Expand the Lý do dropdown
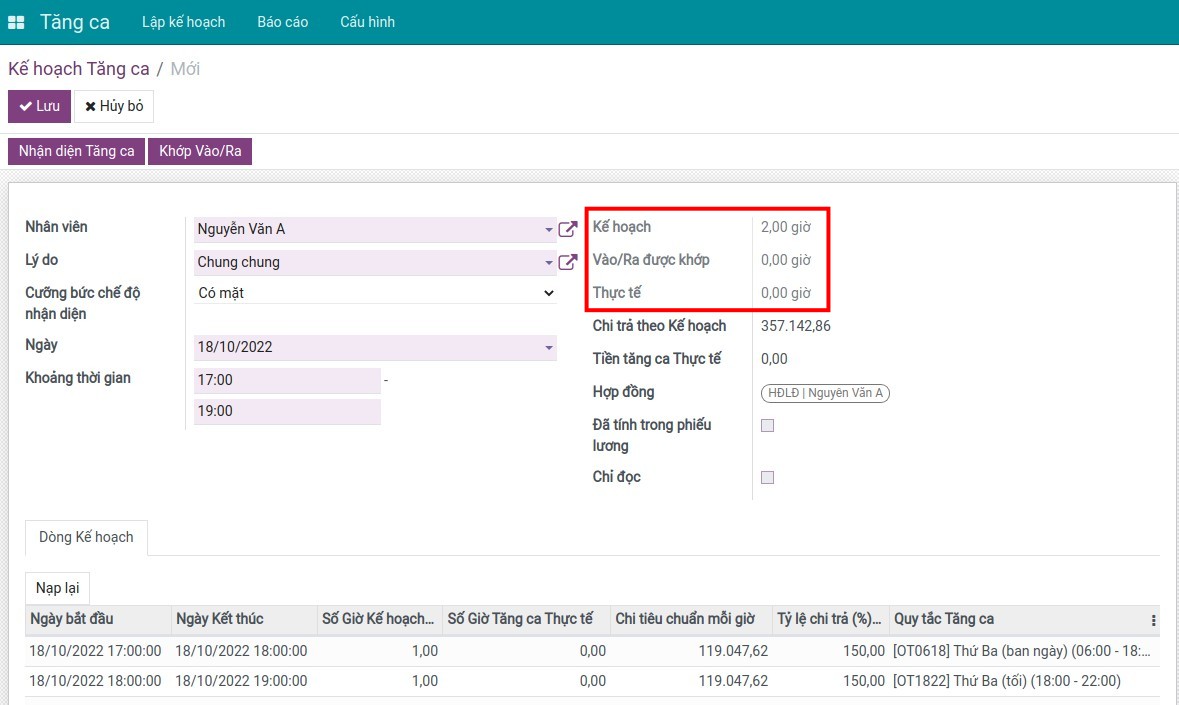Viewport: 1179px width, 705px height. click(x=549, y=263)
